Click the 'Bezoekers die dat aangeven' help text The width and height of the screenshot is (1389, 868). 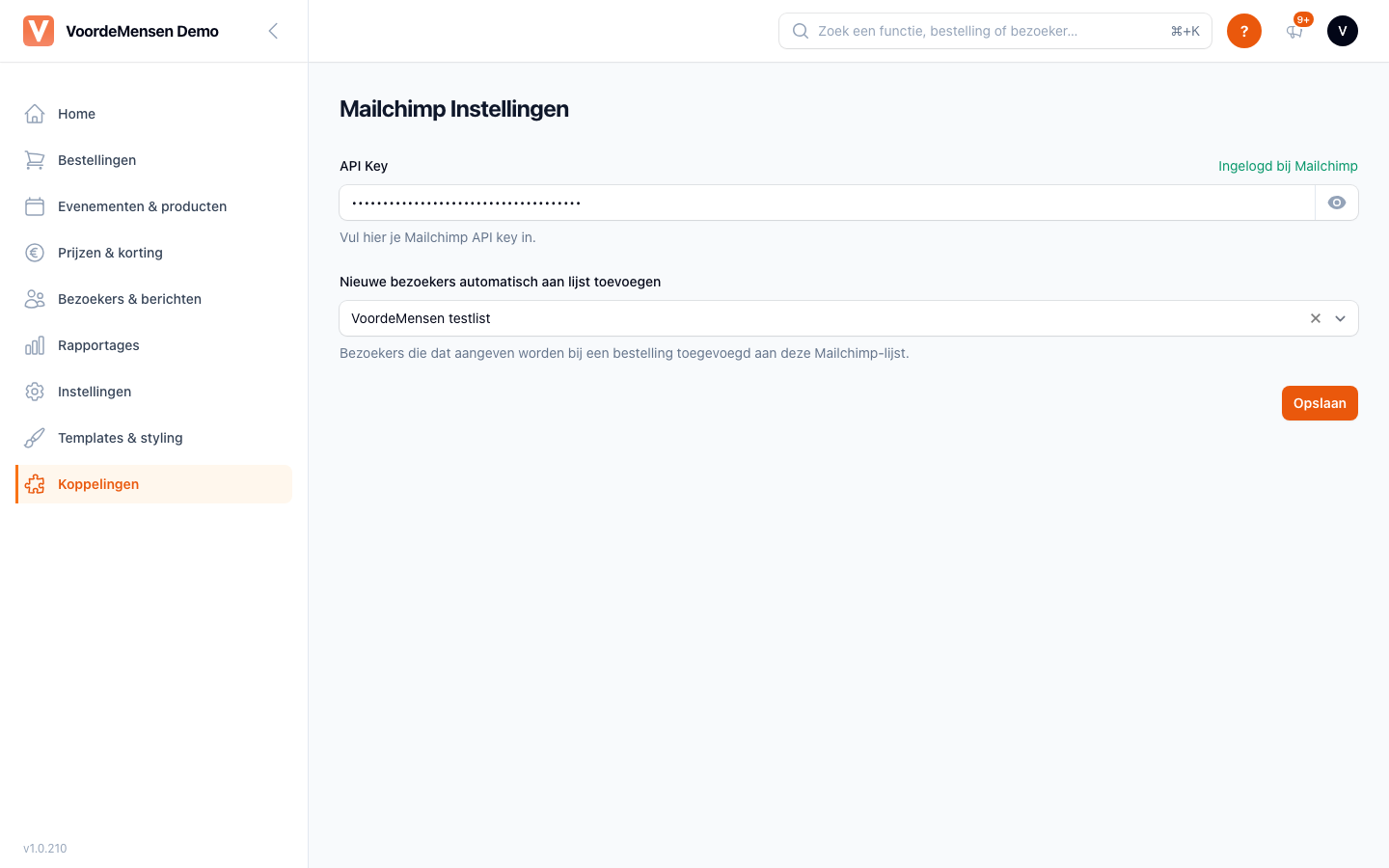[624, 353]
